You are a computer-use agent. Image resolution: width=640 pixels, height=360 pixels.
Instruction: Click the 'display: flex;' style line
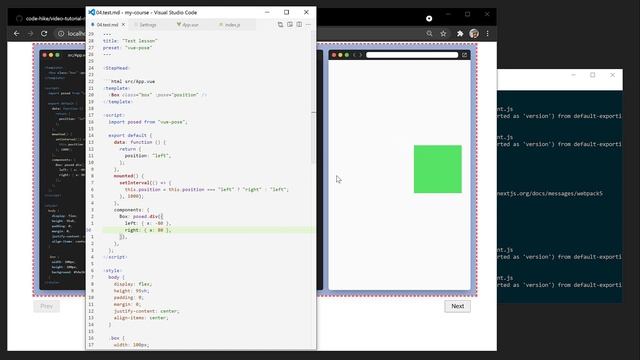click(x=133, y=284)
